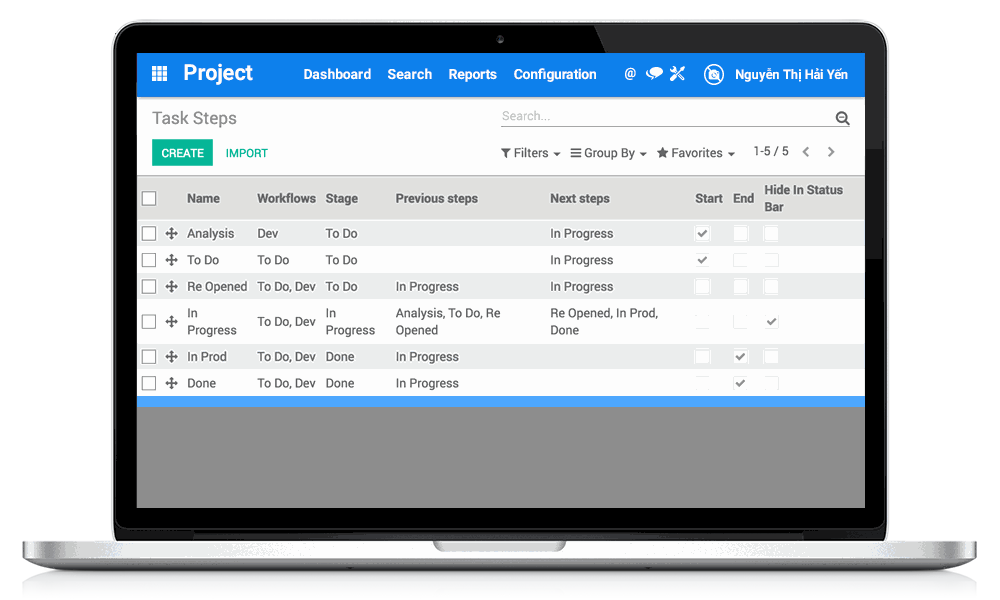Click the tools (screwdriver and wrench) icon

[677, 74]
